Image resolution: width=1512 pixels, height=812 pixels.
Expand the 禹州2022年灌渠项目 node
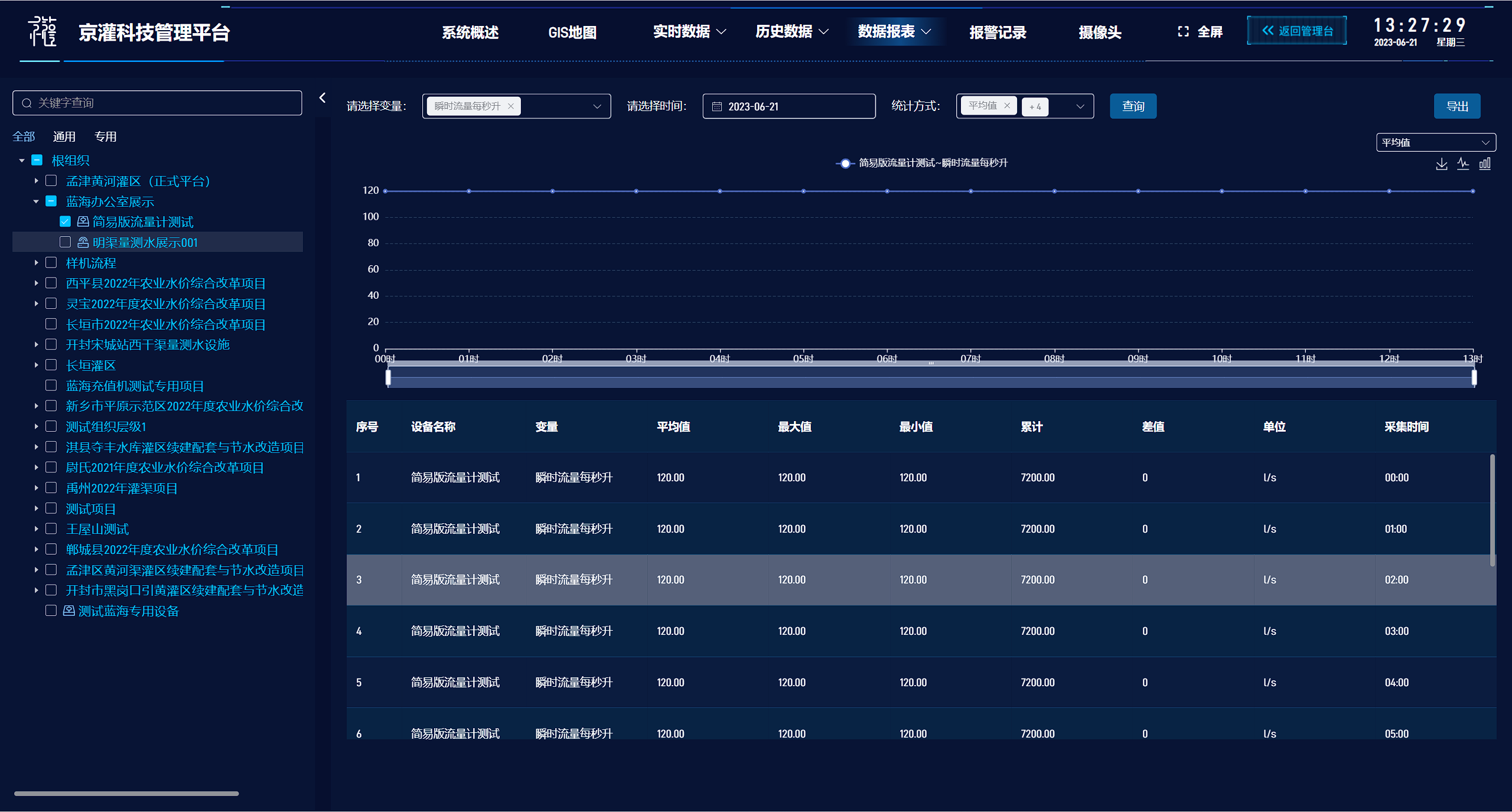36,488
